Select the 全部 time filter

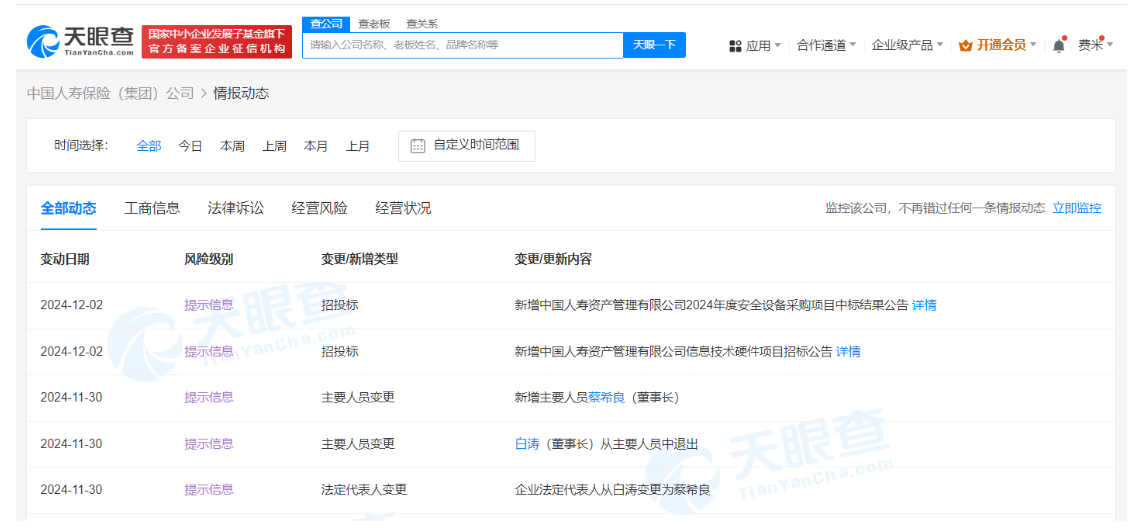149,146
